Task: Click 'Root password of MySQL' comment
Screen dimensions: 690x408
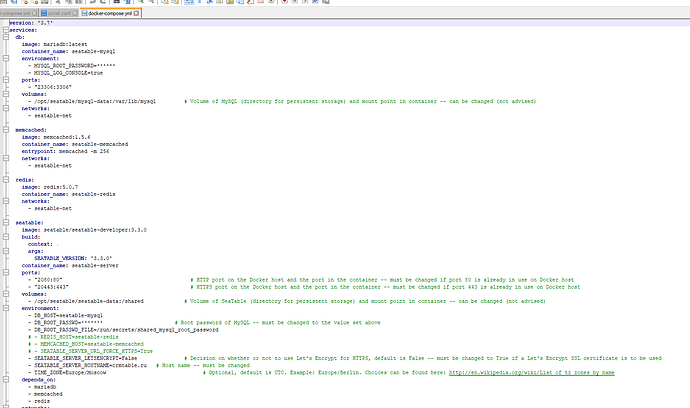Action: tap(278, 323)
